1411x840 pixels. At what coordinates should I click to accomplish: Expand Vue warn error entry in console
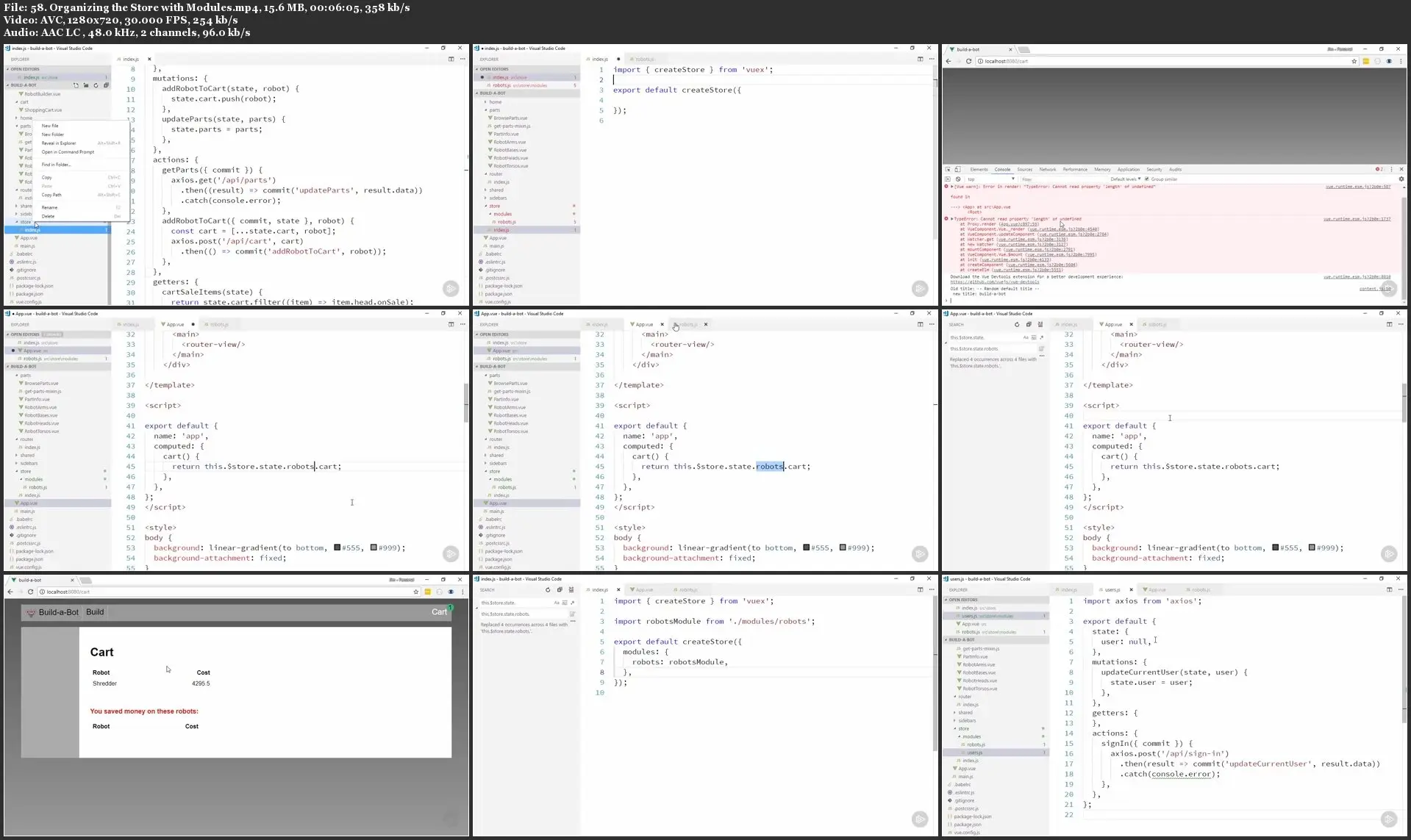[952, 187]
